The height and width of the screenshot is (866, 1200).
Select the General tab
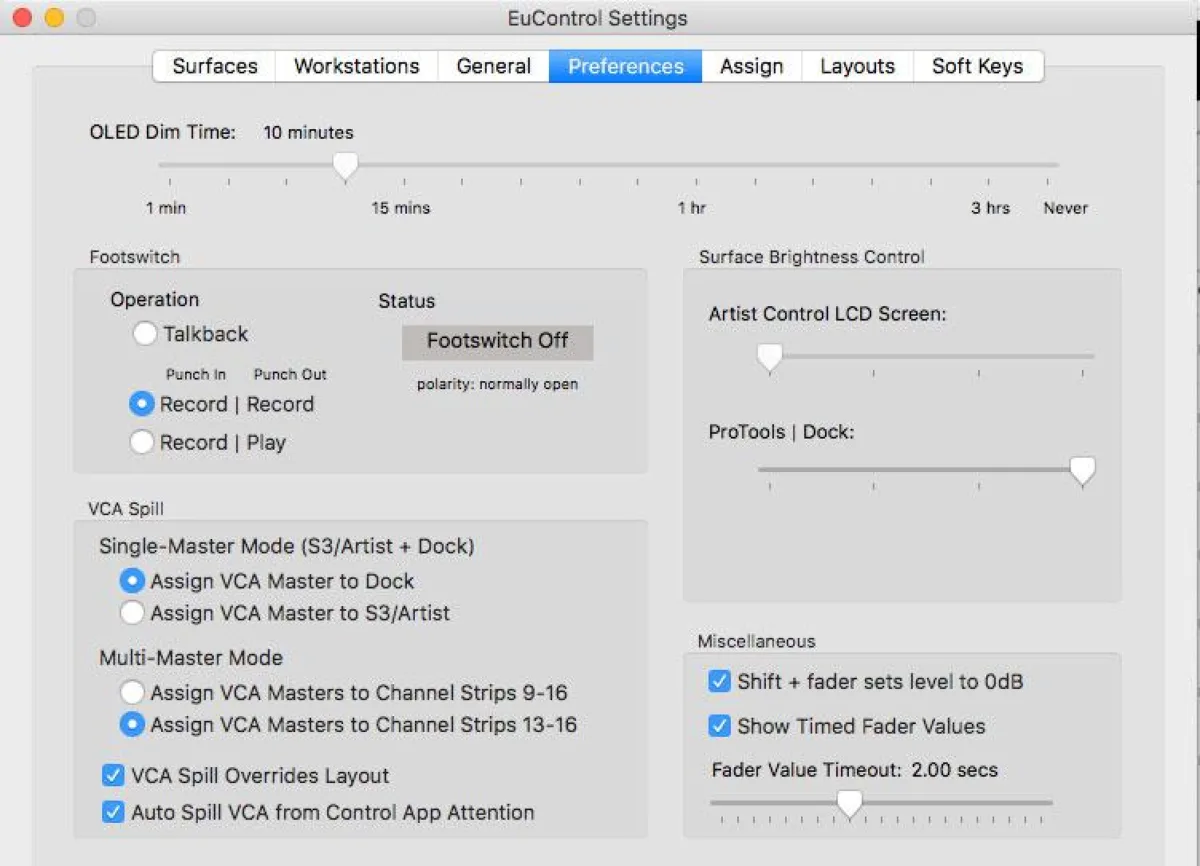(x=493, y=66)
